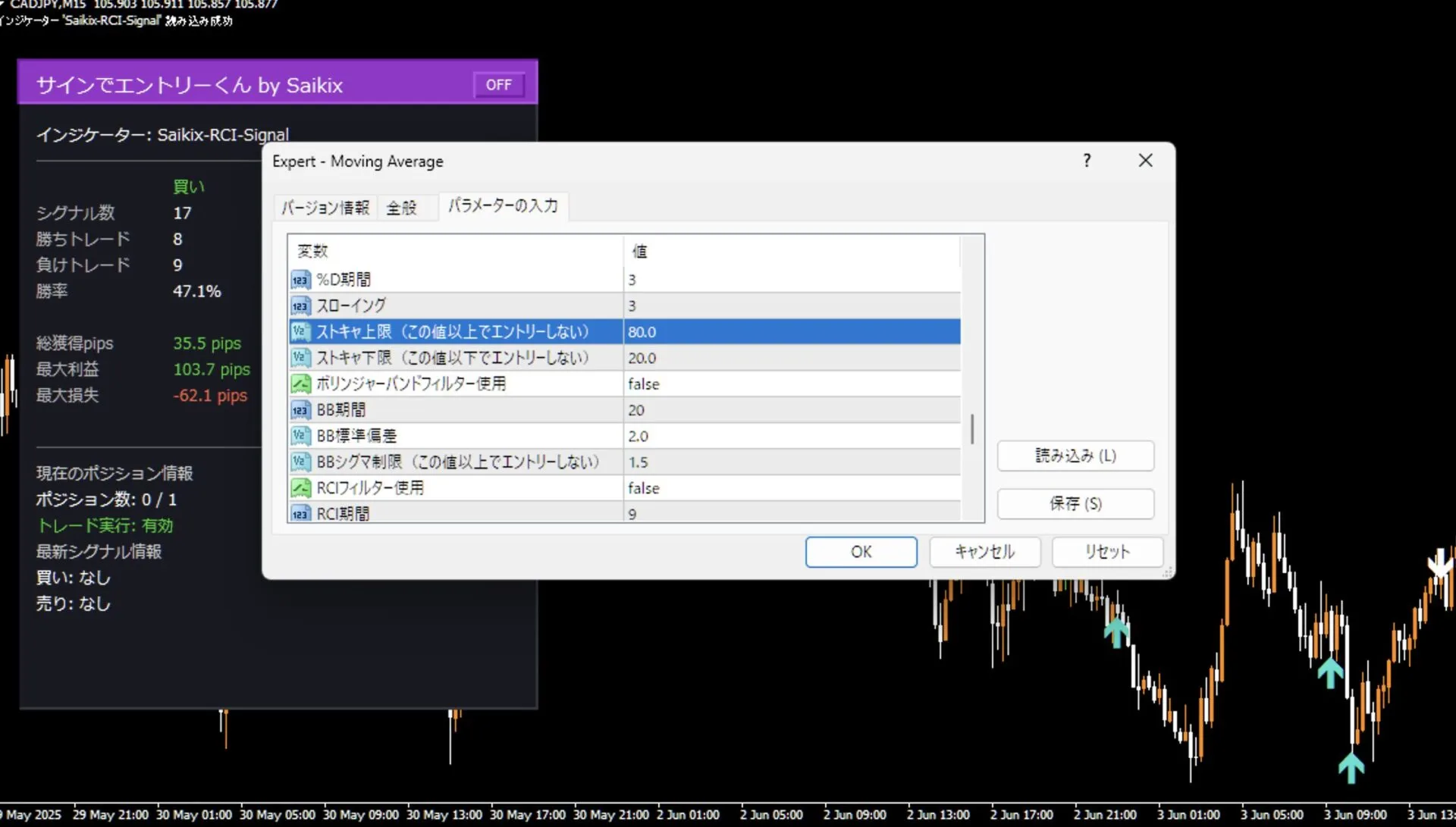This screenshot has width=1456, height=827.
Task: Click the 保存 (S) button
Action: pyautogui.click(x=1075, y=503)
